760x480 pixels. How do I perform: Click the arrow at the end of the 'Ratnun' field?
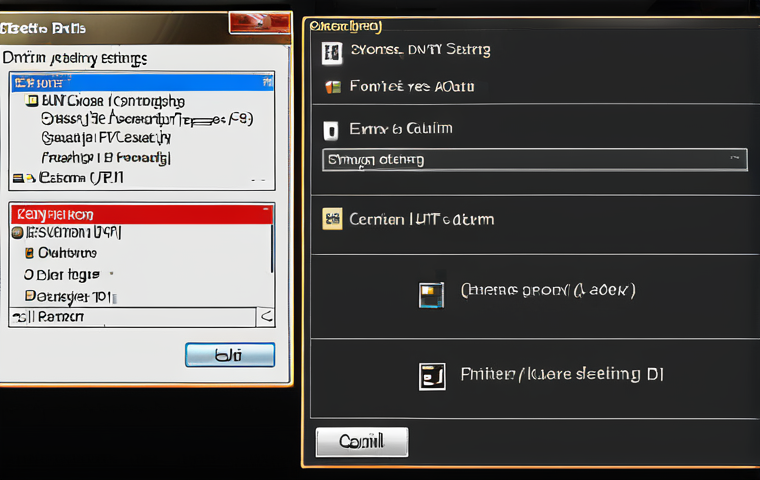tap(266, 317)
